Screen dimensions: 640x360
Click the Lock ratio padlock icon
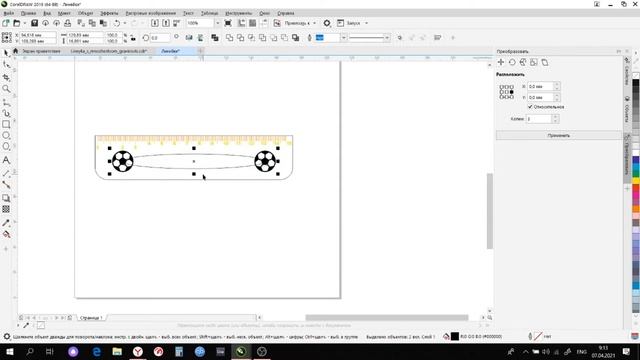click(x=133, y=38)
